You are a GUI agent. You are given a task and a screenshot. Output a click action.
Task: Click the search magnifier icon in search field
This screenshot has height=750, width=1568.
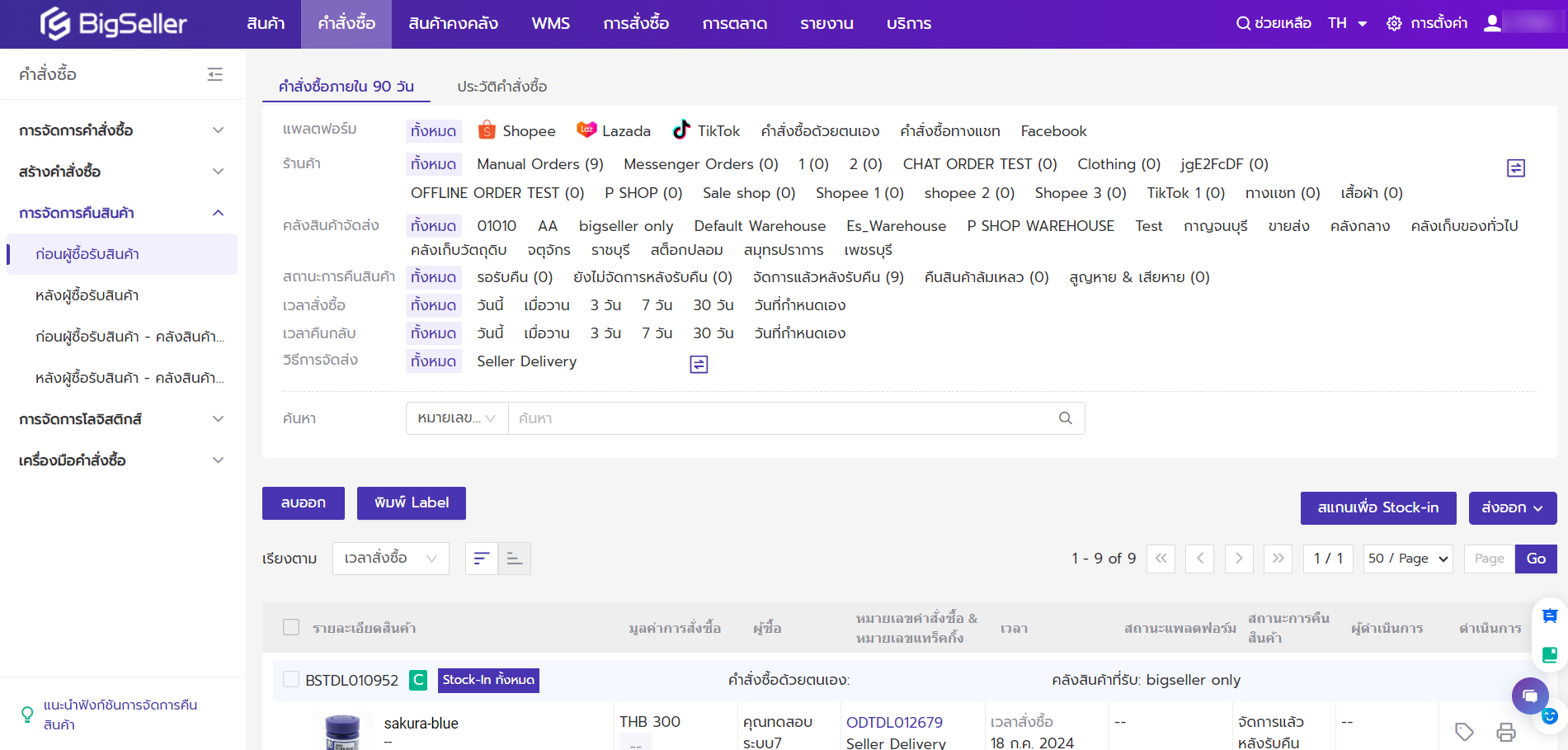point(1065,418)
